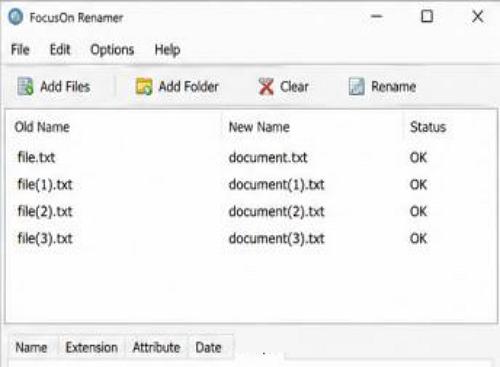Close the FocusOn Renamer window
The height and width of the screenshot is (367, 500).
(x=478, y=16)
